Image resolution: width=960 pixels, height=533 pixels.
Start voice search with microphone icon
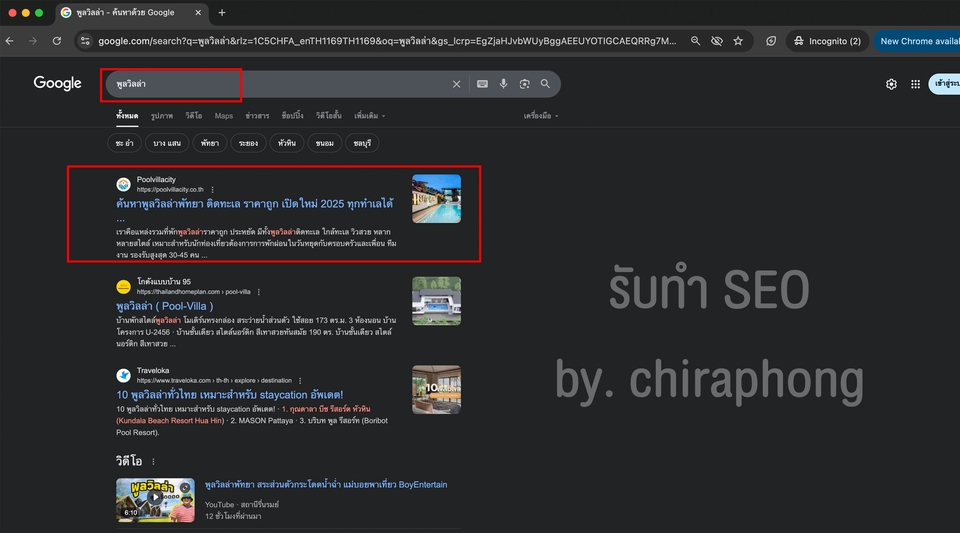[503, 84]
